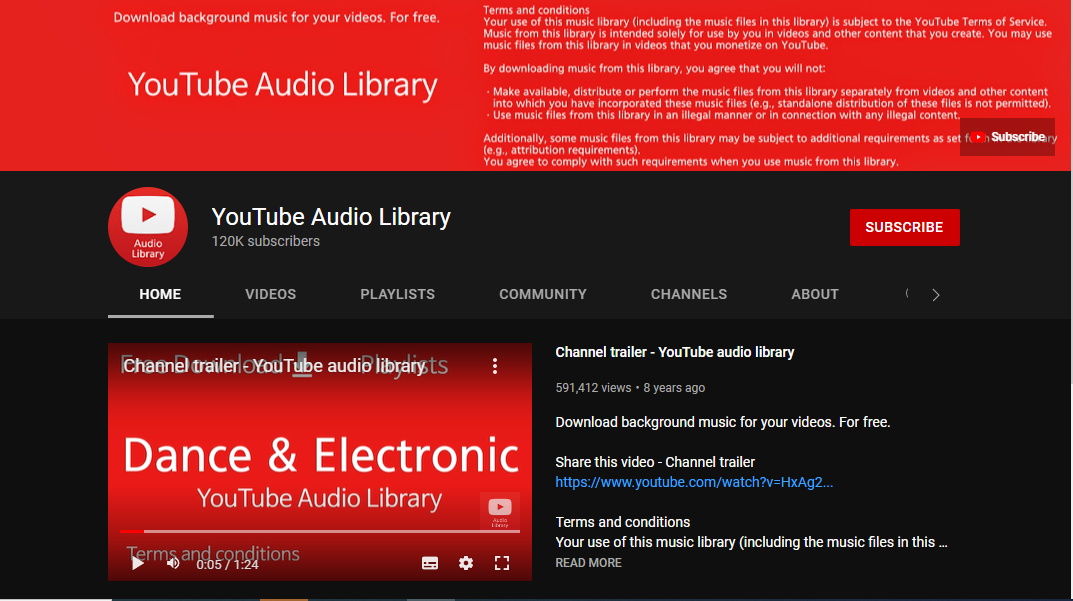Click the video time display 0:05 / 1:24
The image size is (1073, 601).
tap(227, 565)
